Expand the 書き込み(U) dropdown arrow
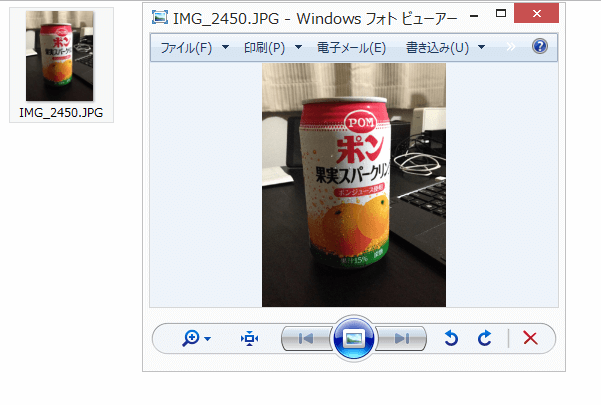601x405 pixels. click(x=481, y=47)
